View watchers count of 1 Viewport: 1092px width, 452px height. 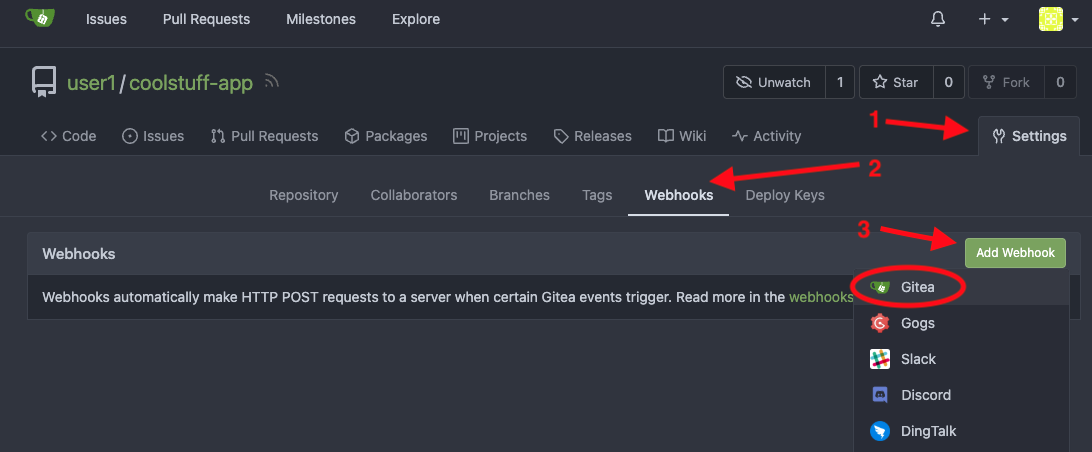pos(840,82)
